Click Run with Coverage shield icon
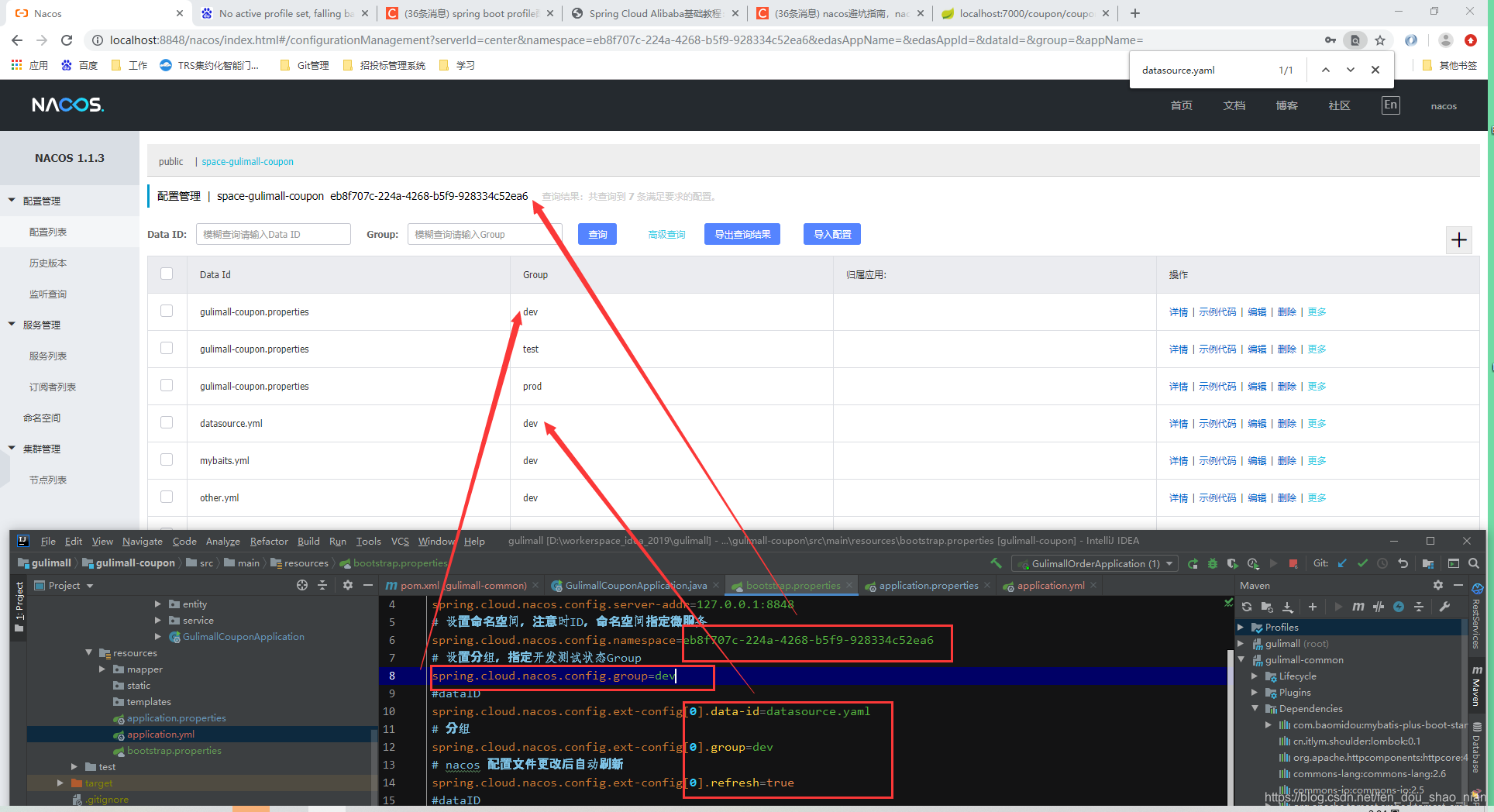Viewport: 1494px width, 812px height. pyautogui.click(x=1232, y=563)
